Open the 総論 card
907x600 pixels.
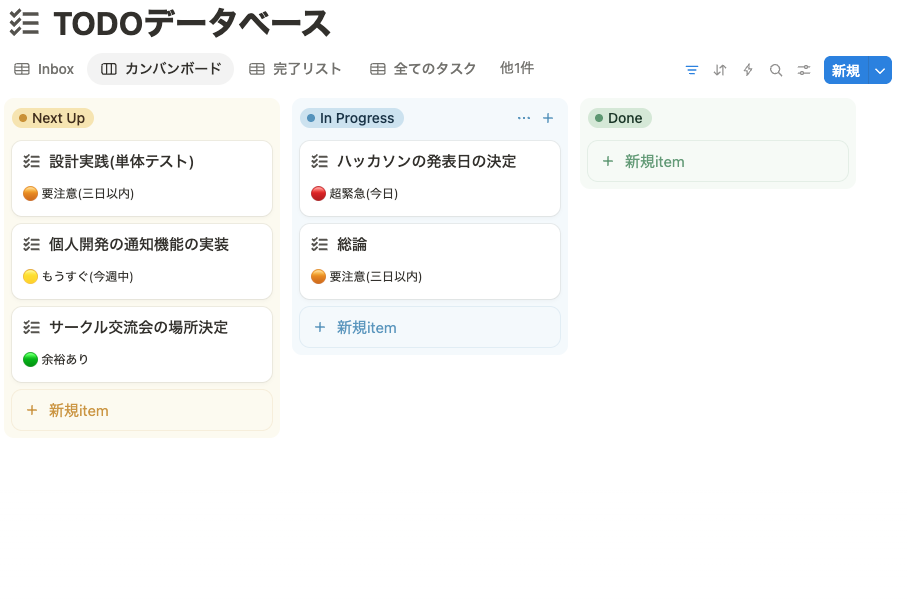(430, 262)
